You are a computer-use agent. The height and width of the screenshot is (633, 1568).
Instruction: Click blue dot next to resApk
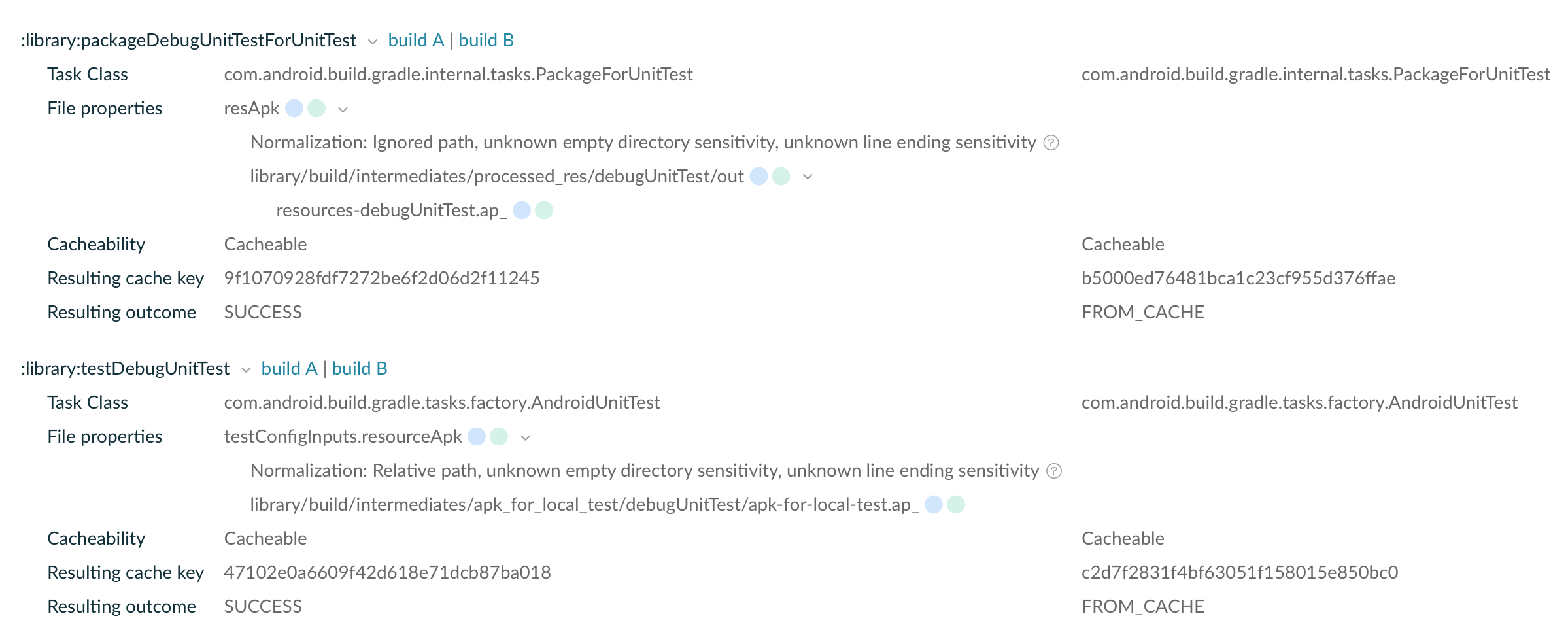click(294, 109)
